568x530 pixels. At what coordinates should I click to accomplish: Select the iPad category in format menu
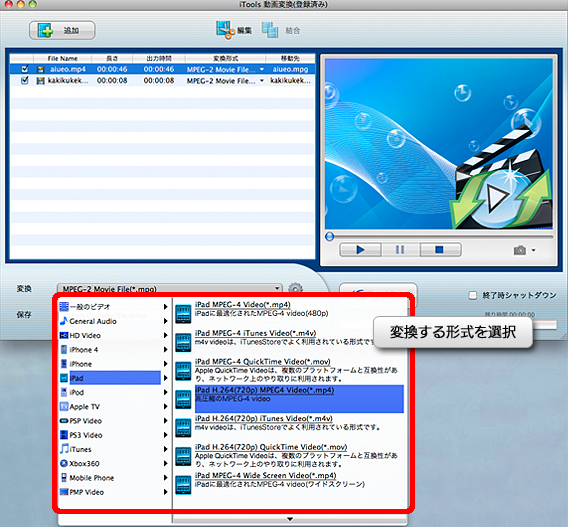[110, 378]
